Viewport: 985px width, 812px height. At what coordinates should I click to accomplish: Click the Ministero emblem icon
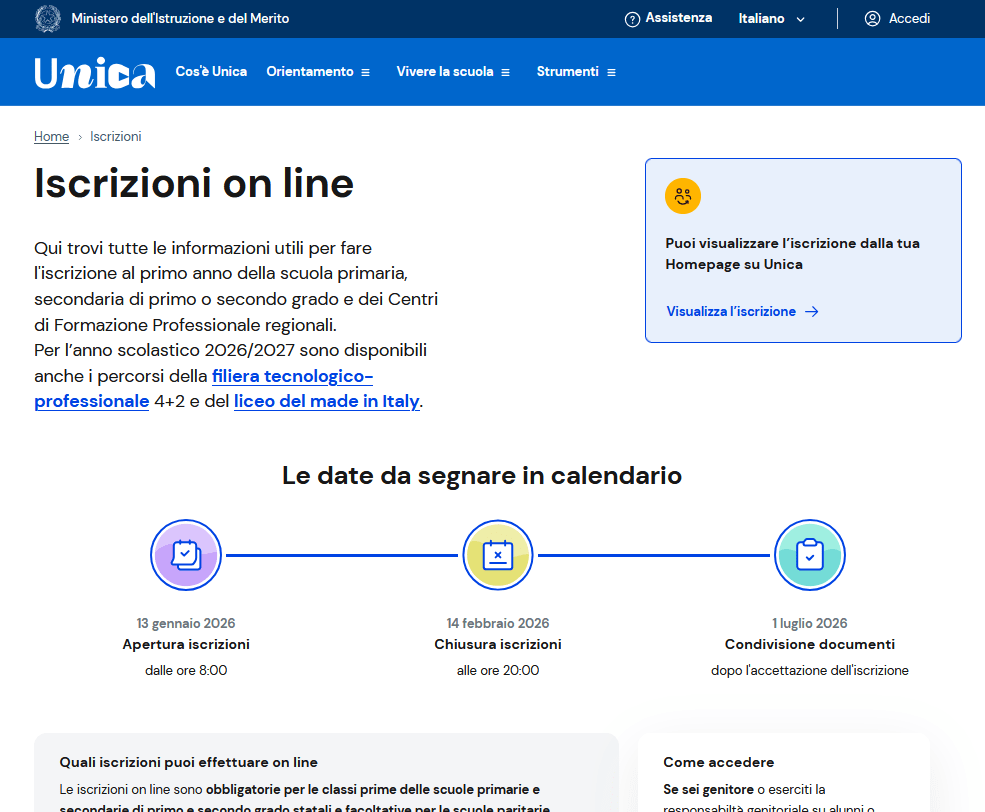coord(47,18)
